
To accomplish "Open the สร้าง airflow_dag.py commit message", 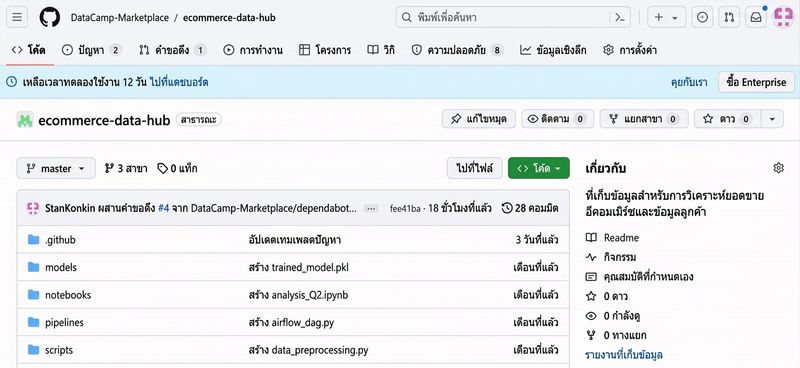I will click(291, 323).
